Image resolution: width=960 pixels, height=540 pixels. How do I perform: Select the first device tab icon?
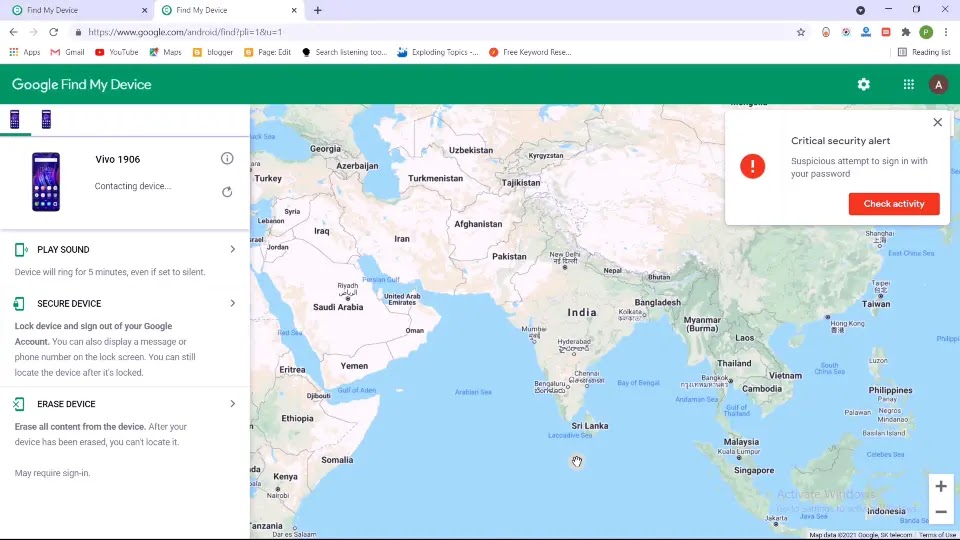[x=15, y=119]
